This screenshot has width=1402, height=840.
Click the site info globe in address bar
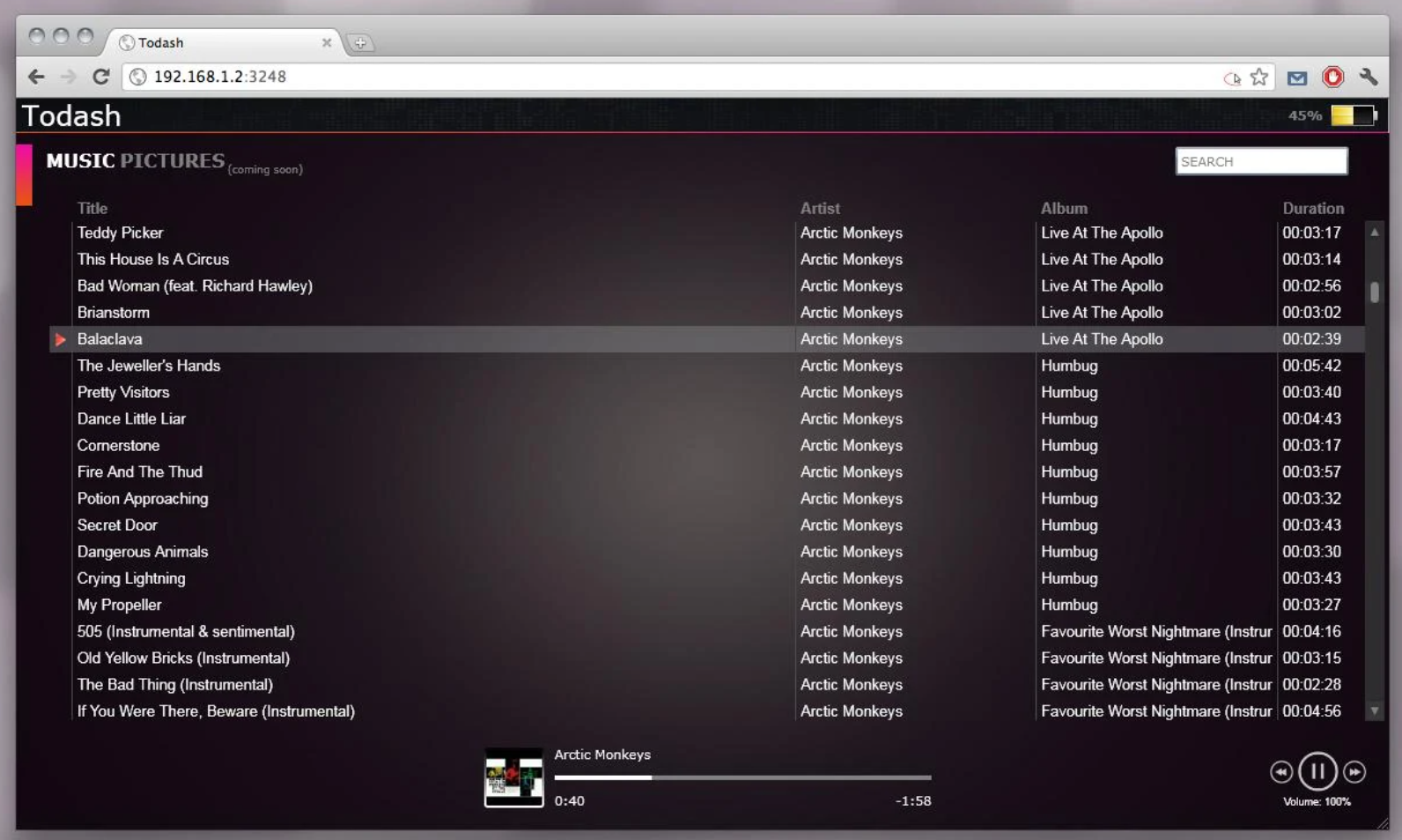point(137,77)
